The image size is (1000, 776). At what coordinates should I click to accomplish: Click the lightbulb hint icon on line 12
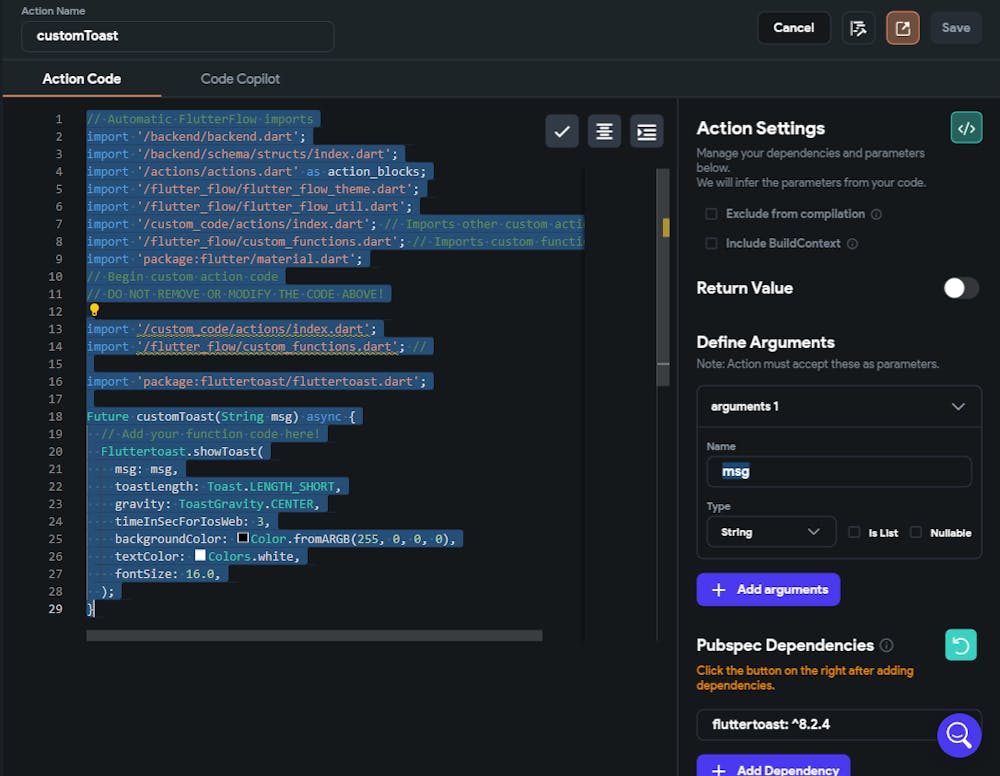click(x=95, y=310)
